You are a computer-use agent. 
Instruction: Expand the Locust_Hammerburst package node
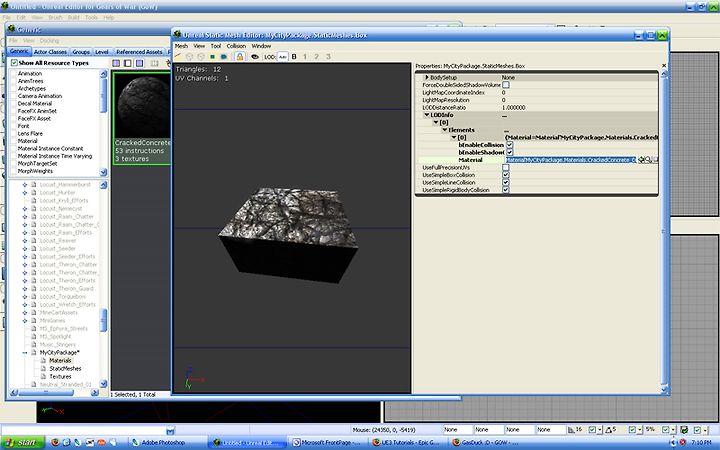point(25,185)
